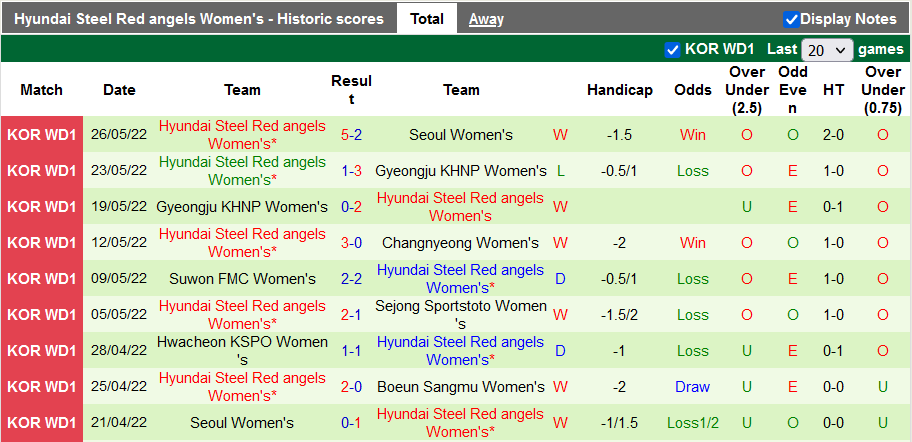The width and height of the screenshot is (912, 442).
Task: Click the Handicap column header
Action: click(x=620, y=90)
